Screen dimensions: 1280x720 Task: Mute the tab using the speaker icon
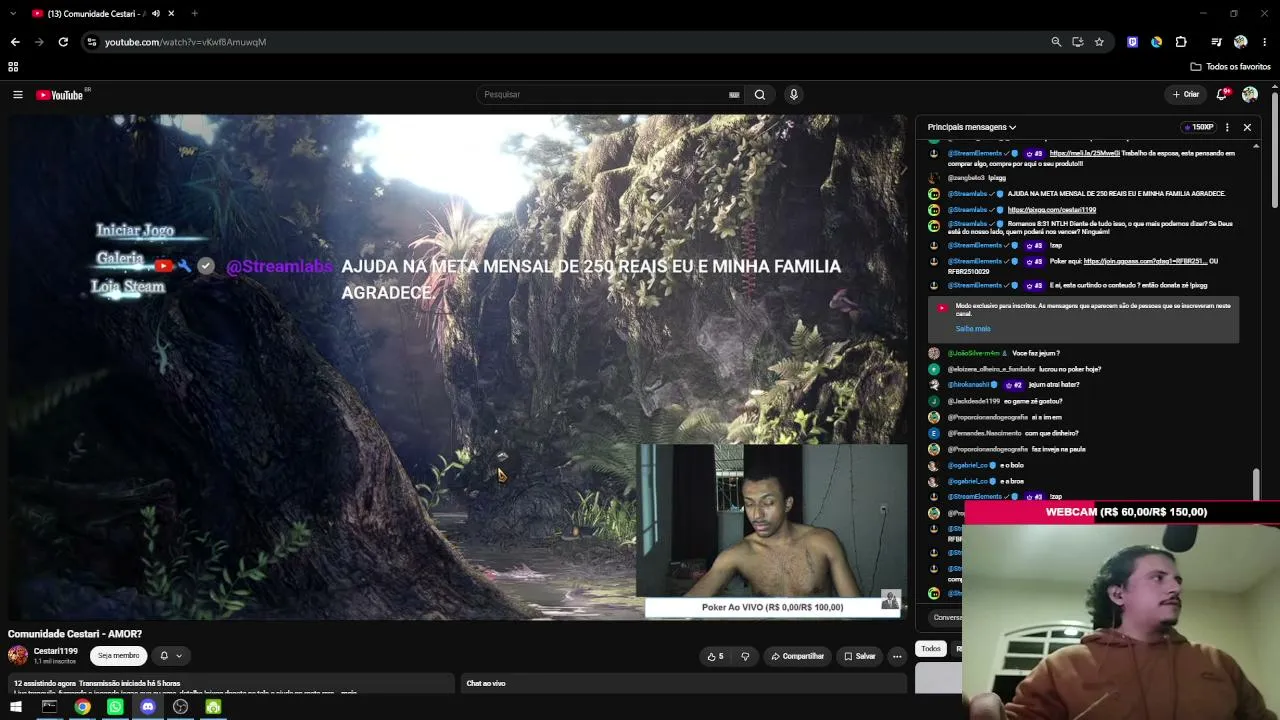(x=155, y=14)
